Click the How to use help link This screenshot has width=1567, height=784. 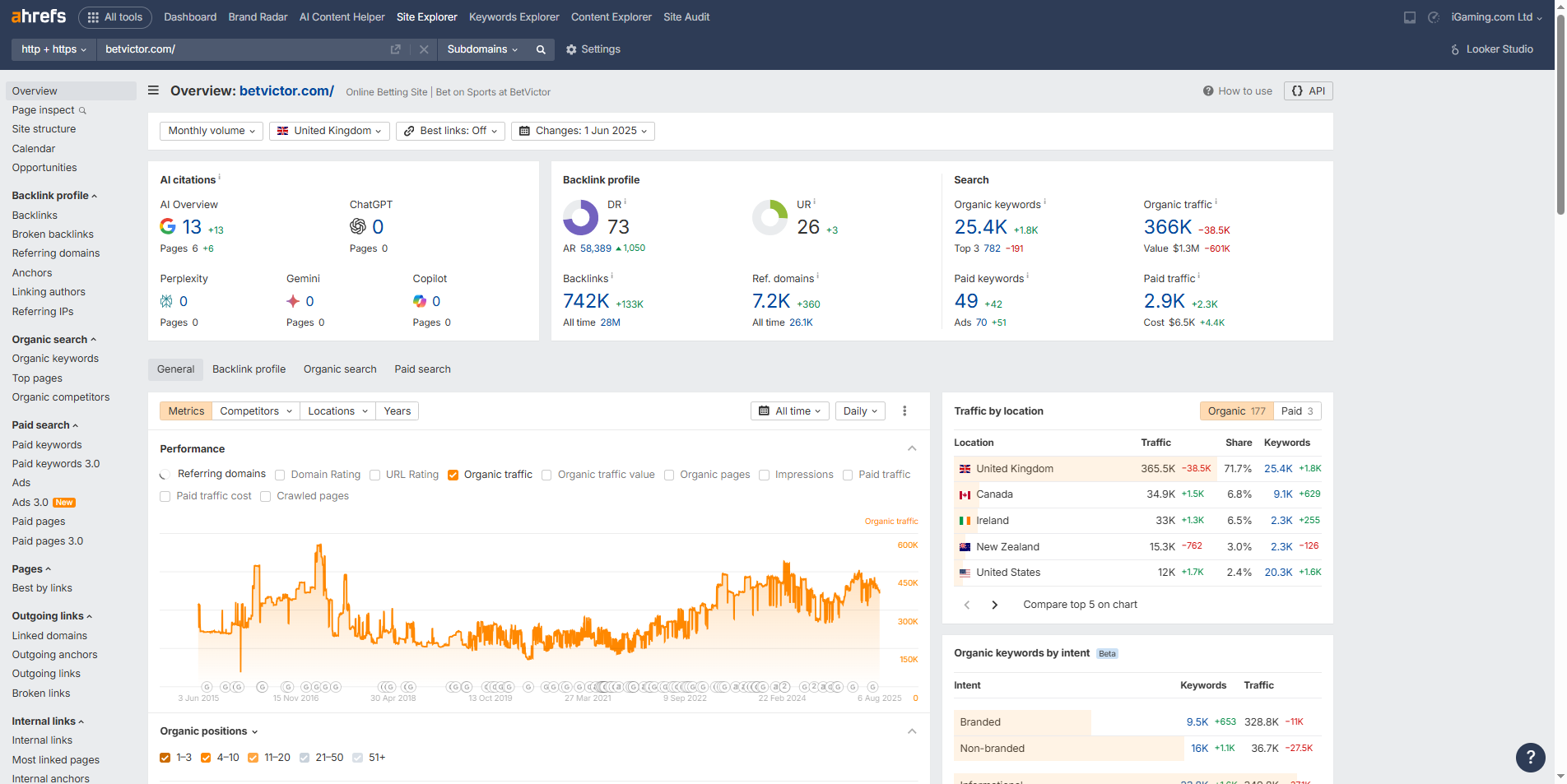[1237, 91]
